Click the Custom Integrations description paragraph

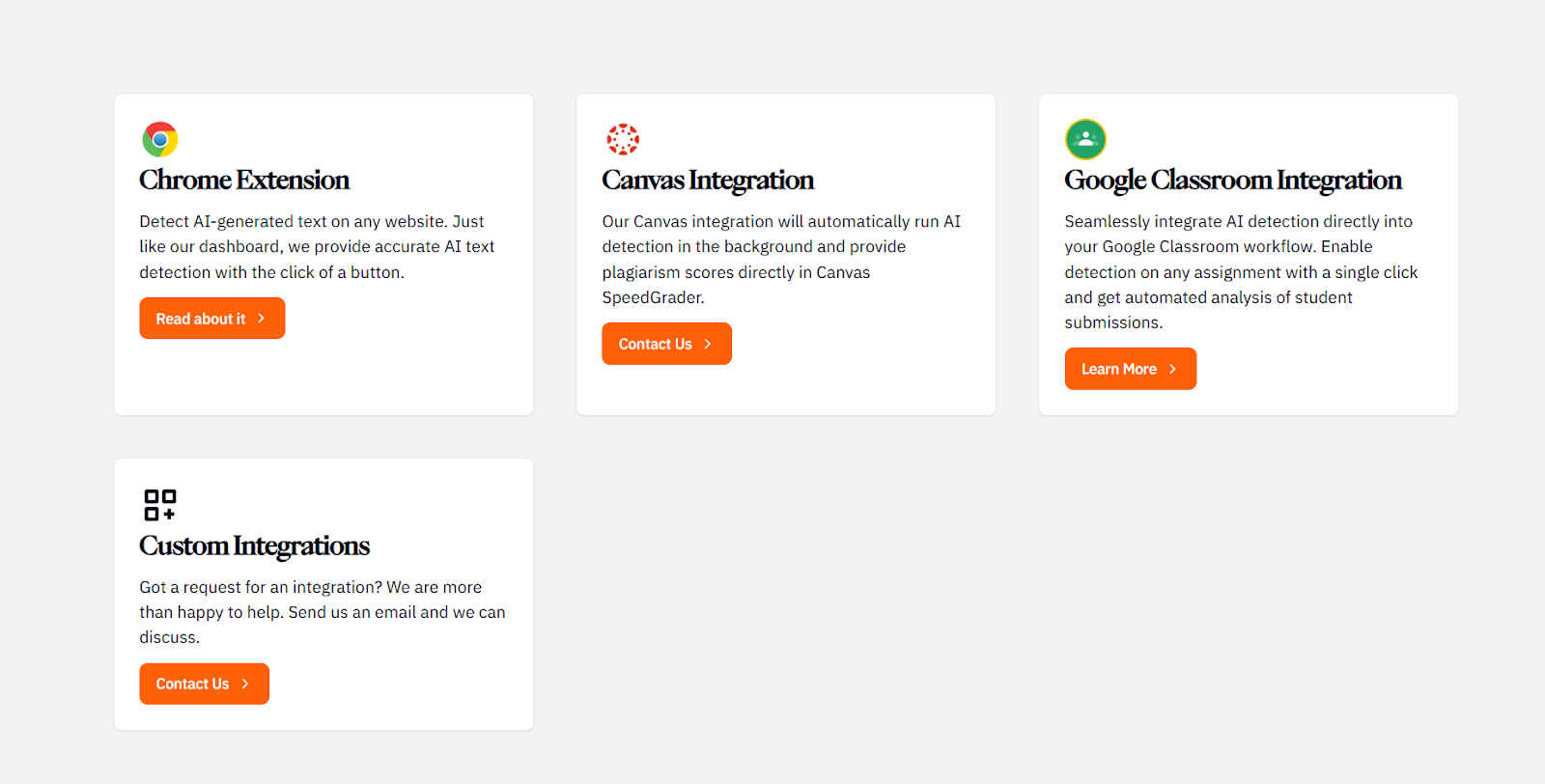point(322,612)
